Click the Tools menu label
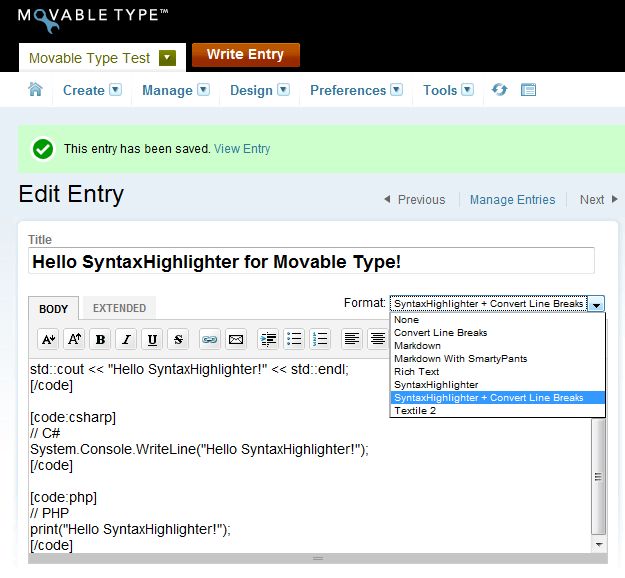 [440, 90]
